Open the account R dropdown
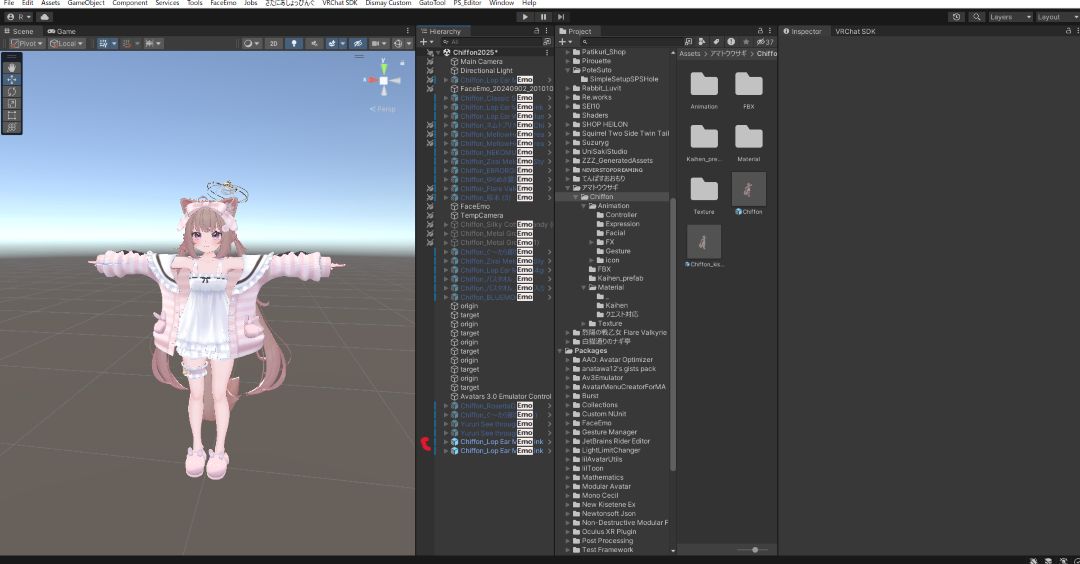The image size is (1080, 564). (x=18, y=17)
